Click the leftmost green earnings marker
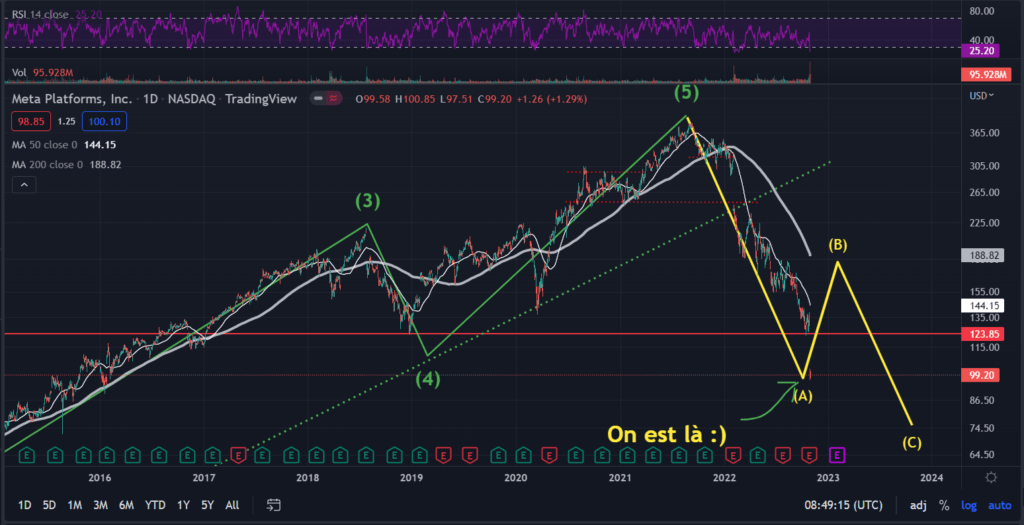The height and width of the screenshot is (525, 1024). coord(29,455)
